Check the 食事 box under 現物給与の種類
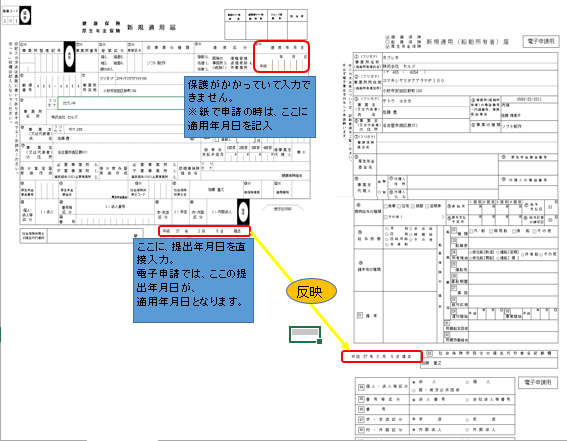Viewport: 567px width, 441px height. click(386, 206)
